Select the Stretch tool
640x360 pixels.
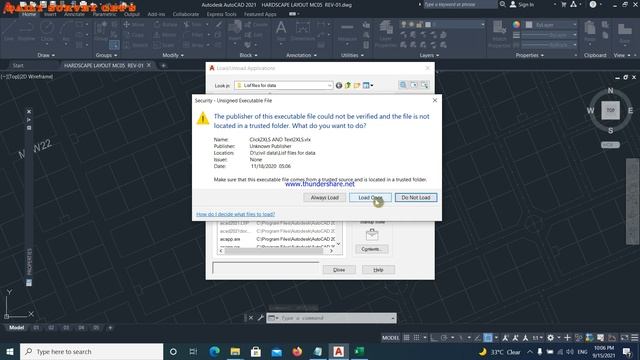(135, 45)
